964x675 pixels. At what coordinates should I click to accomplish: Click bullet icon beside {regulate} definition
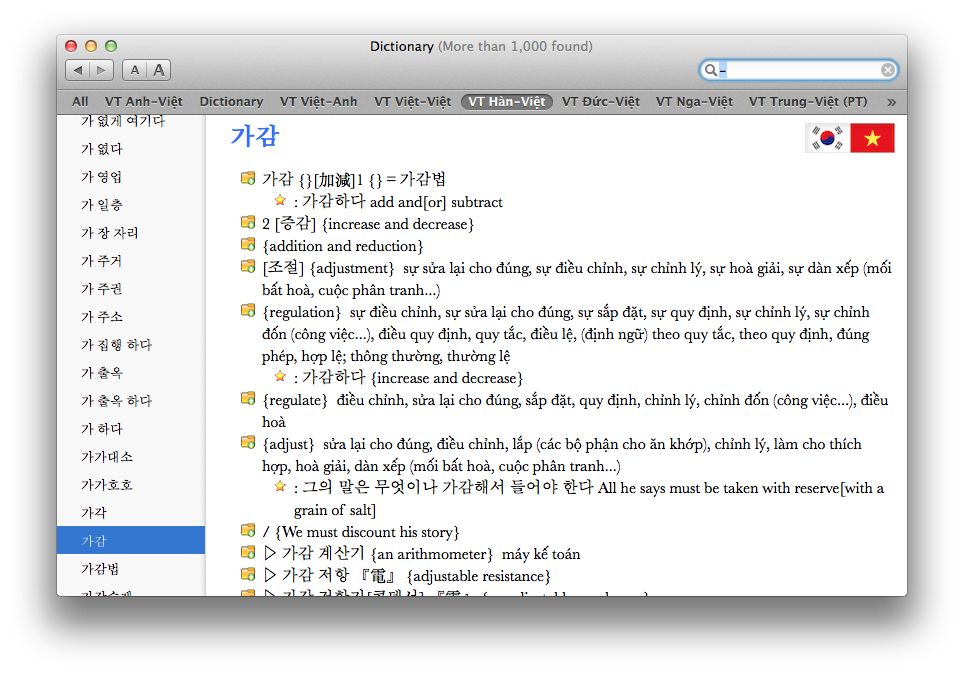[248, 398]
